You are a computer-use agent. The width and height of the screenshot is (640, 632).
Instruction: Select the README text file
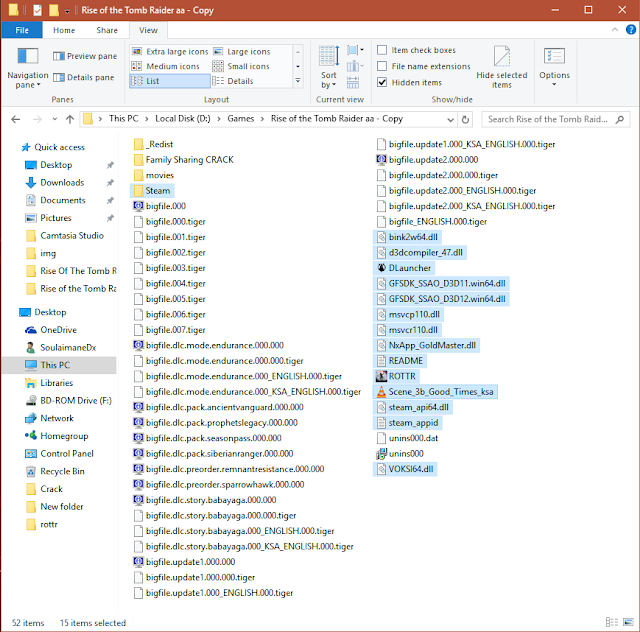[x=400, y=361]
